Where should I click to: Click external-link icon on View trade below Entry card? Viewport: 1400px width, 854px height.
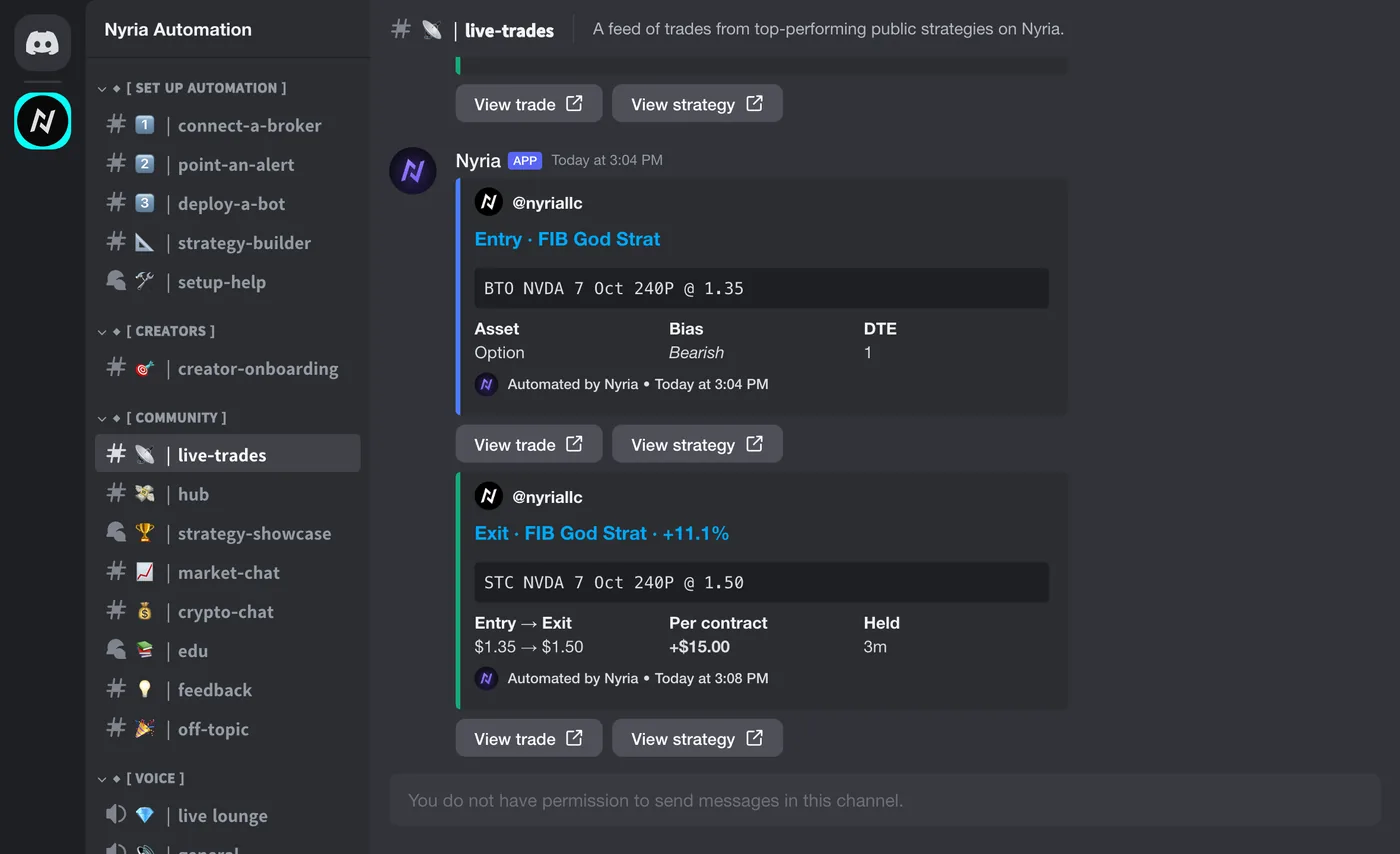574,444
